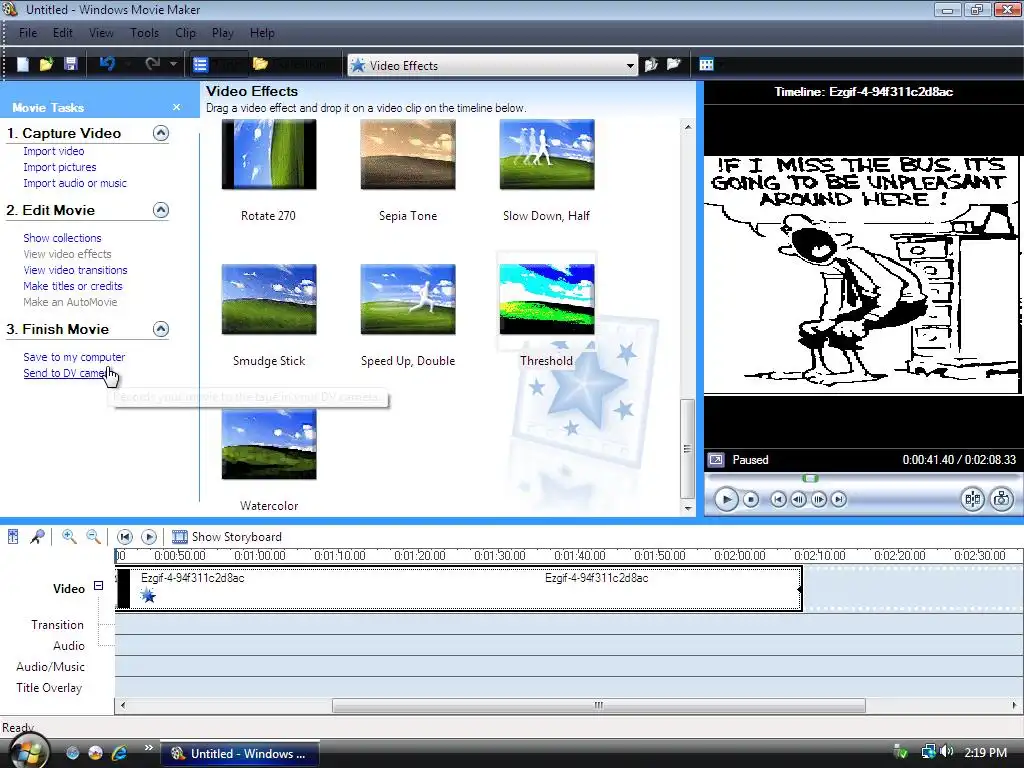Screen dimensions: 1024x768
Task: Click the preview Back button
Action: point(778,500)
